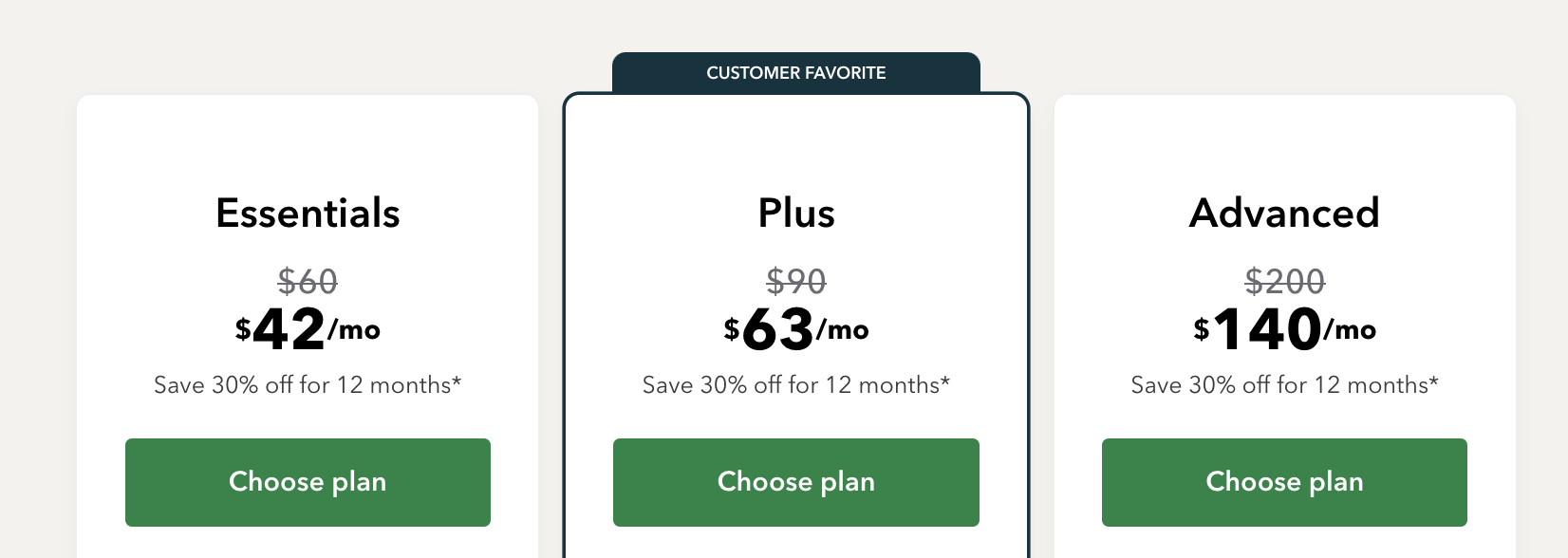Viewport: 1568px width, 558px height.
Task: Click the large 42 price figure
Action: tap(289, 329)
